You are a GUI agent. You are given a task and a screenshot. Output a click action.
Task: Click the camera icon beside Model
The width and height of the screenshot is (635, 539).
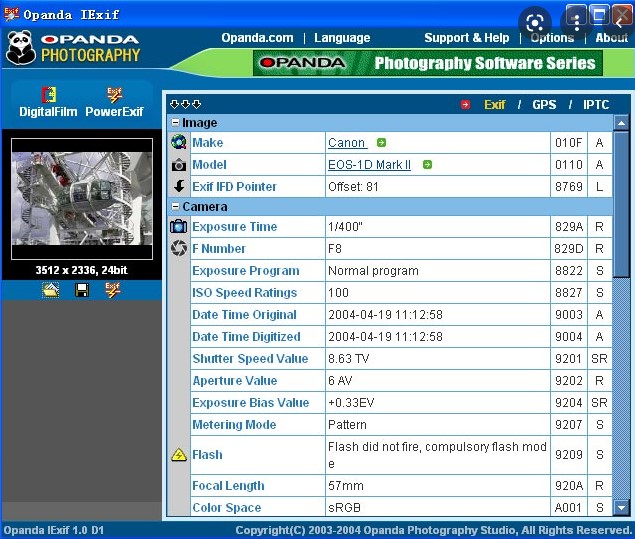pyautogui.click(x=179, y=165)
